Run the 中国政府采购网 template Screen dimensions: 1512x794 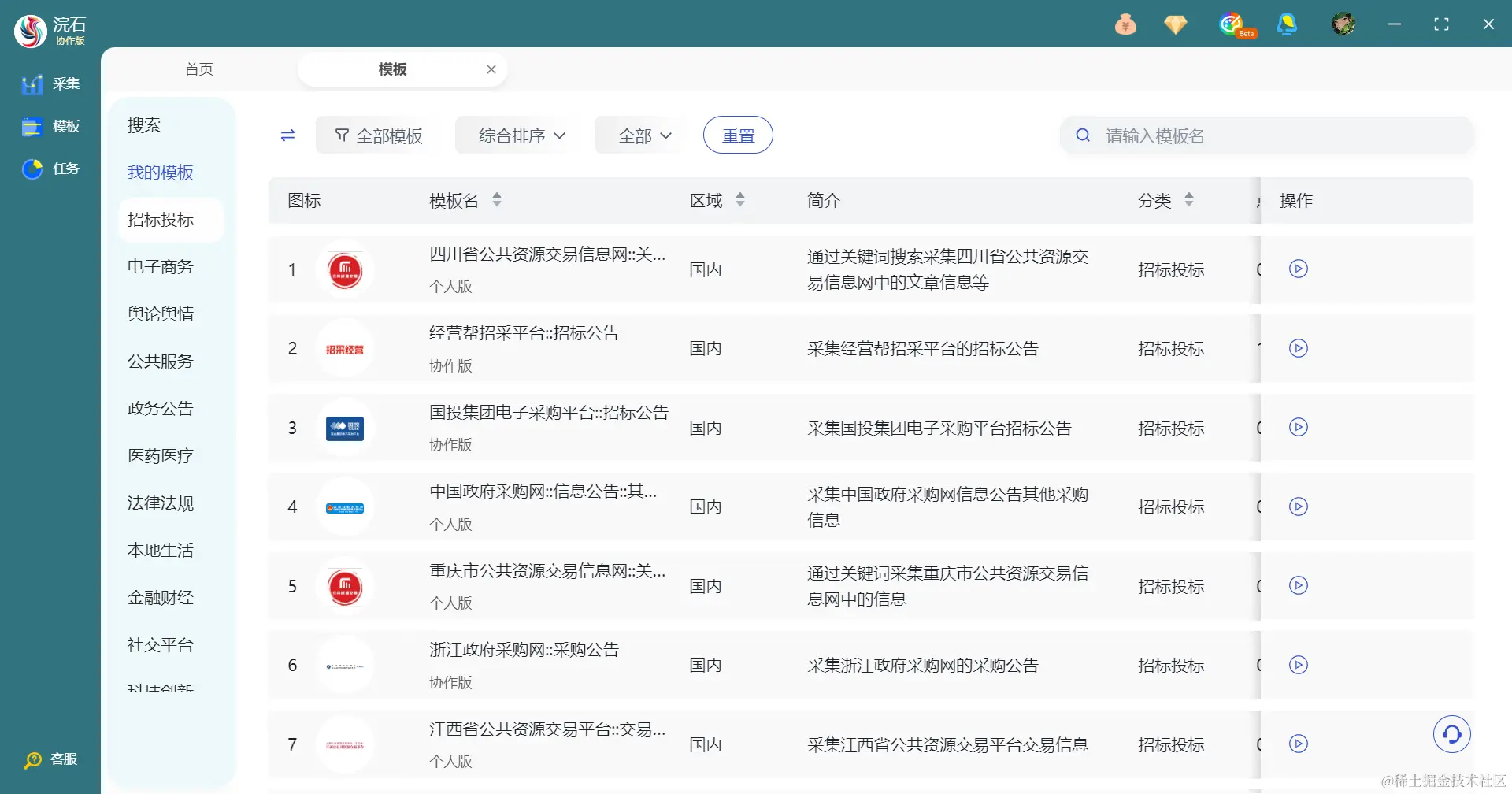point(1299,506)
